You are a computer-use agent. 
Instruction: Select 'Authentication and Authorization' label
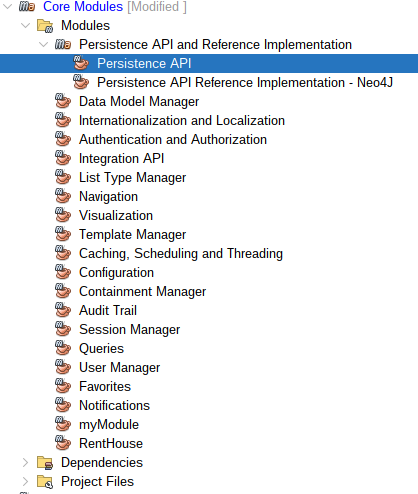173,139
